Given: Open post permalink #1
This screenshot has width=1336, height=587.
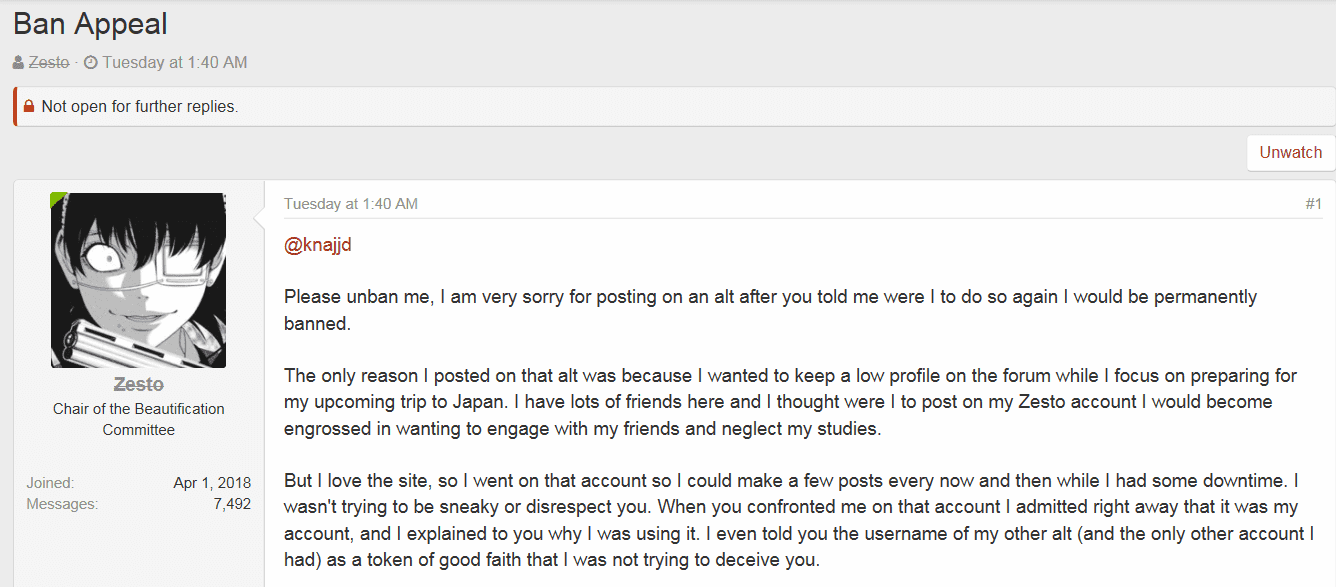Looking at the screenshot, I should tap(1313, 204).
